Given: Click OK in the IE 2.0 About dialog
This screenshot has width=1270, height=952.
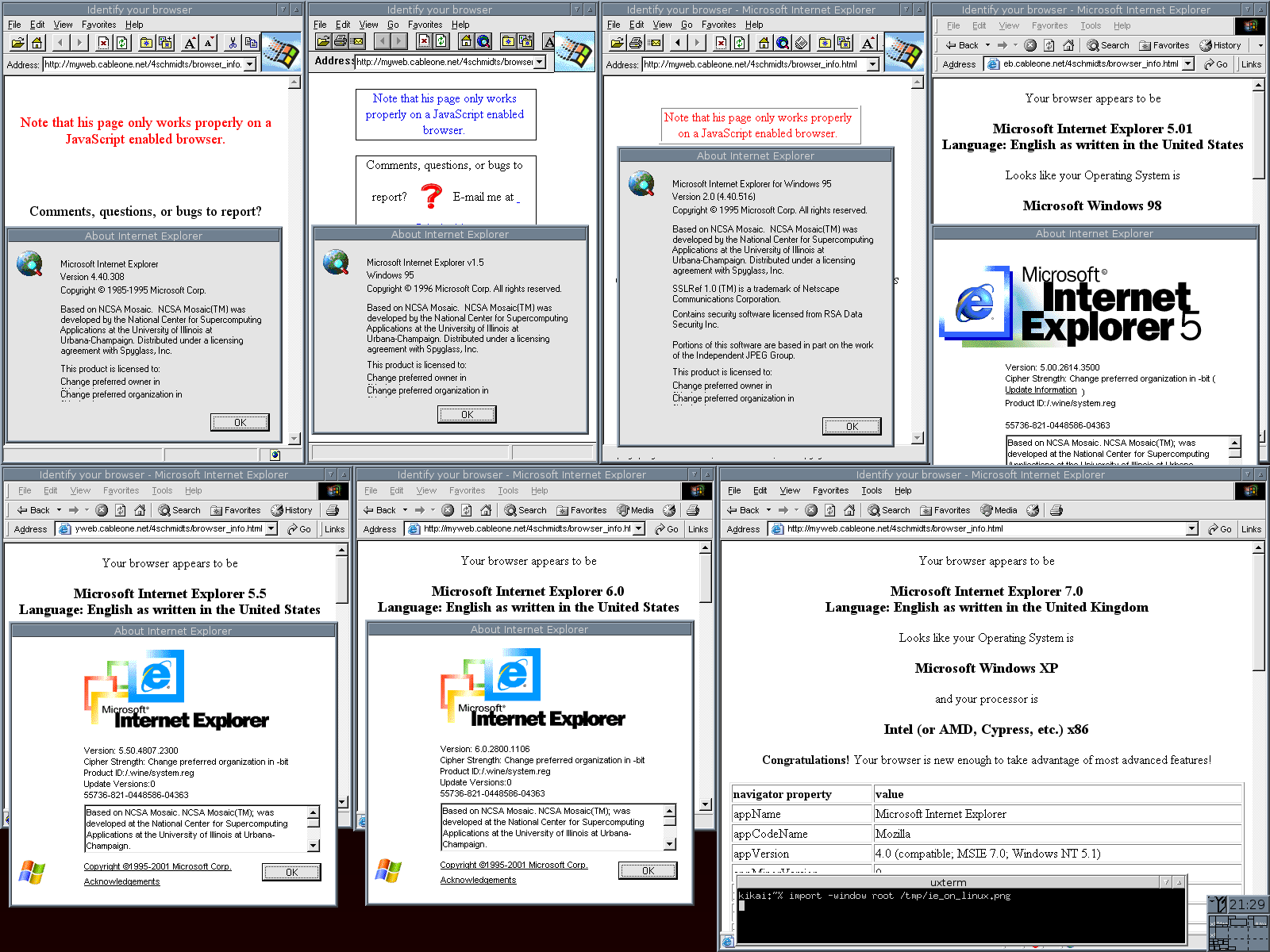Looking at the screenshot, I should coord(852,426).
